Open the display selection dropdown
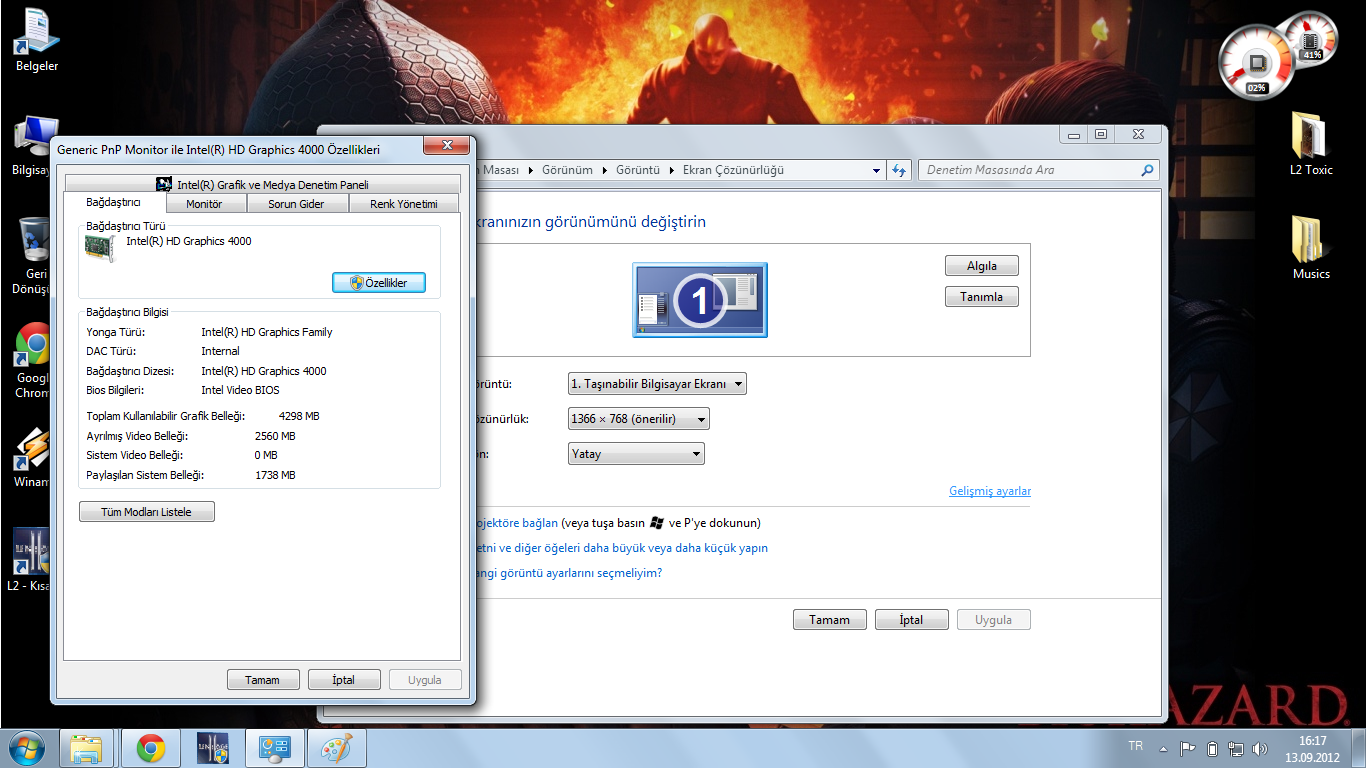Screen dimensions: 1366x768 (657, 383)
